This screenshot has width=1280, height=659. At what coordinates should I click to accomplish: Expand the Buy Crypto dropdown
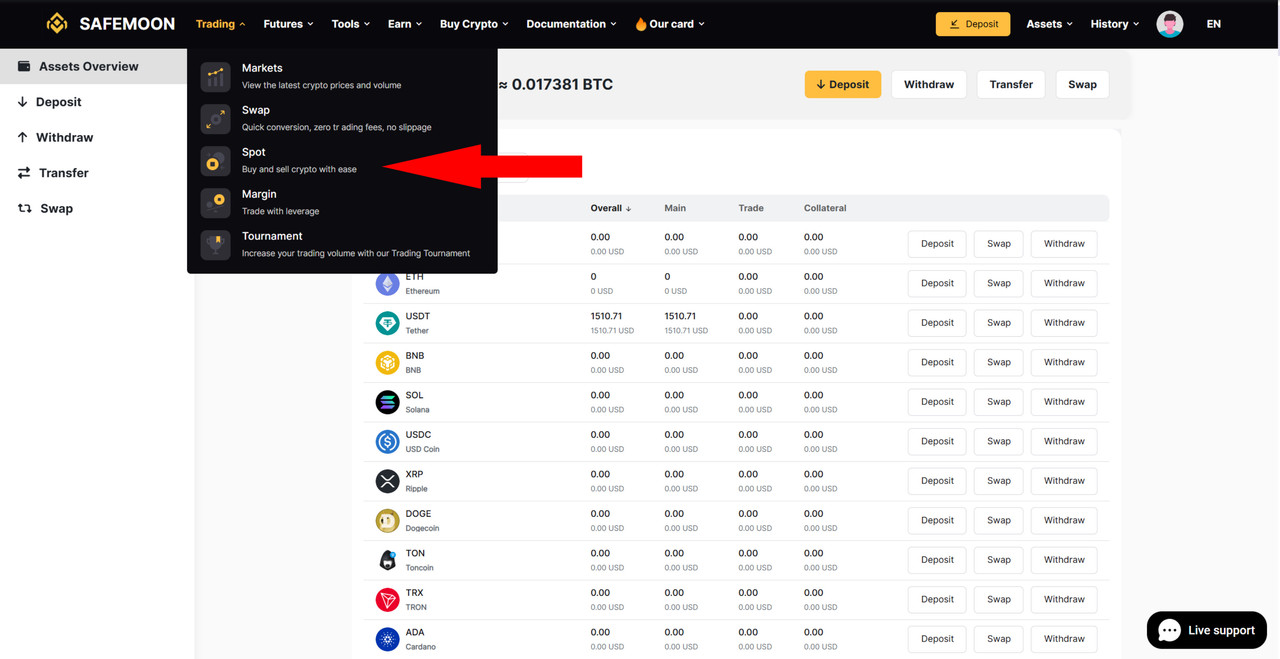[474, 24]
